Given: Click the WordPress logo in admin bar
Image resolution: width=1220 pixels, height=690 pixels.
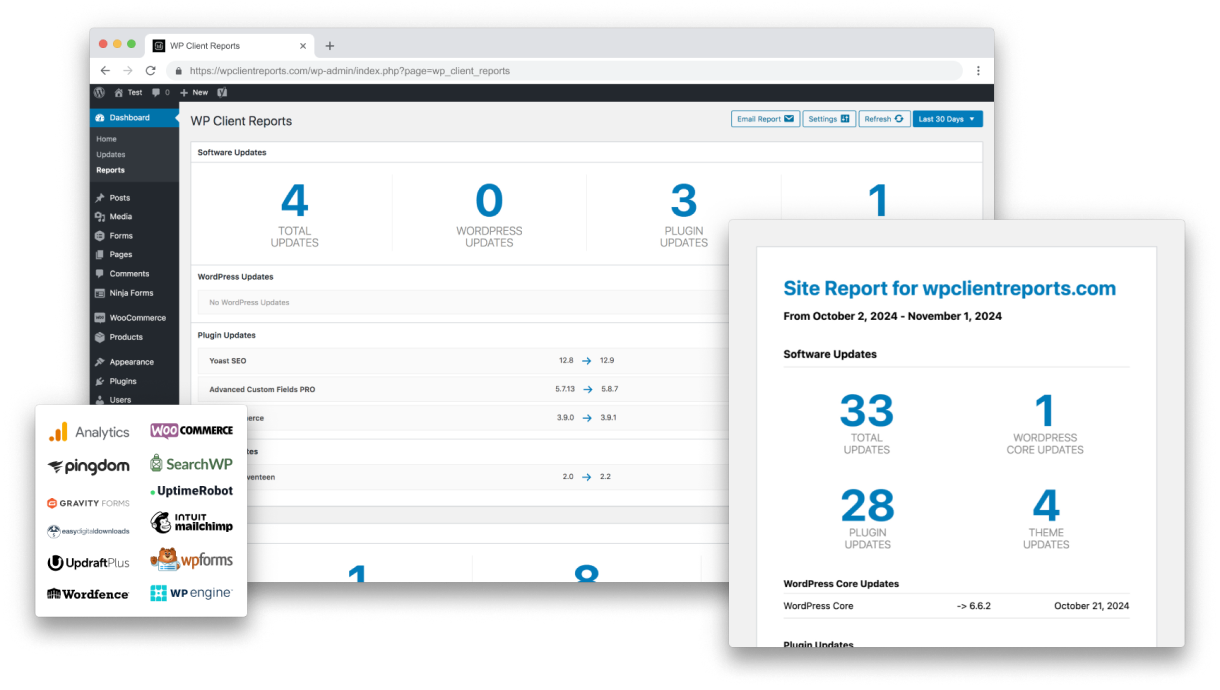Looking at the screenshot, I should 99,92.
